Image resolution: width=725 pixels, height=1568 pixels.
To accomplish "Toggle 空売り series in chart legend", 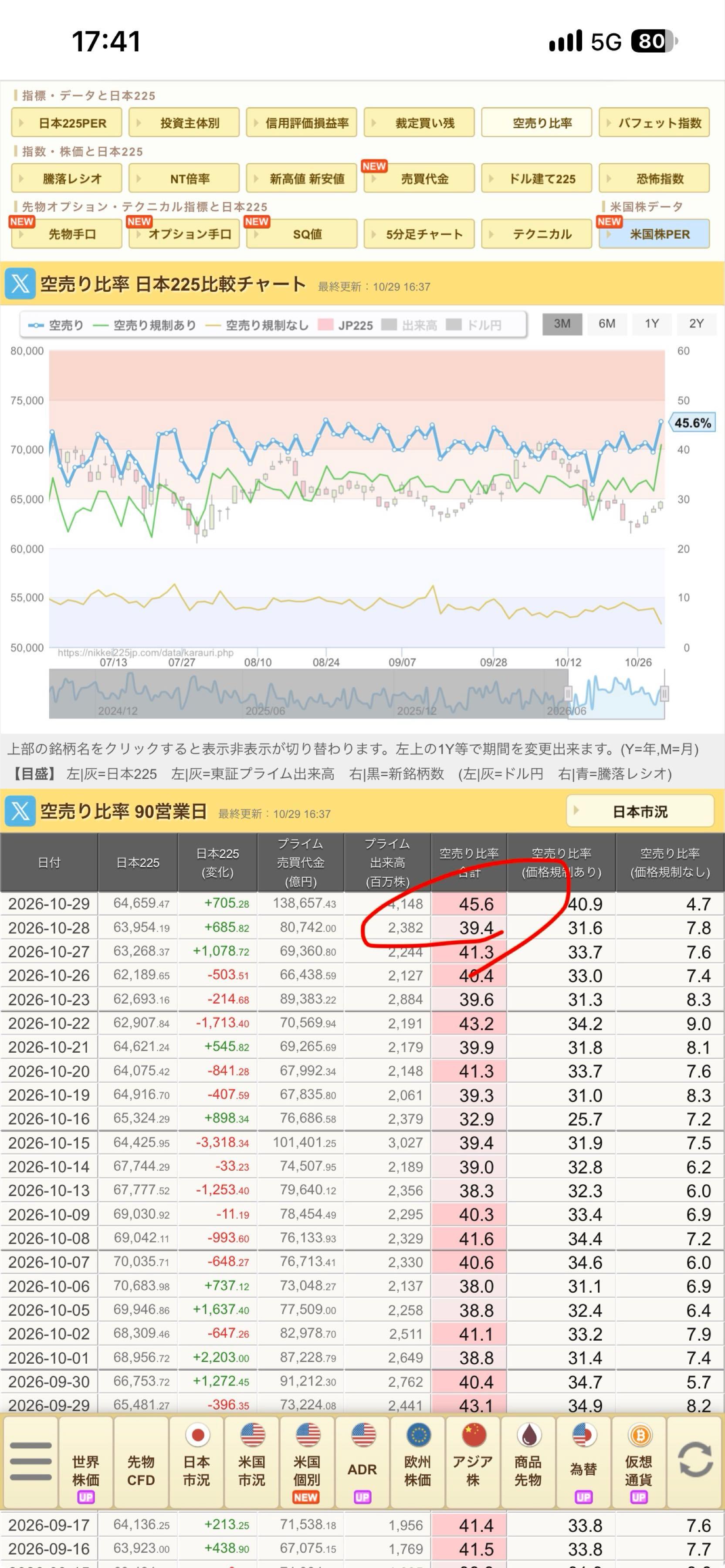I will pos(57,325).
